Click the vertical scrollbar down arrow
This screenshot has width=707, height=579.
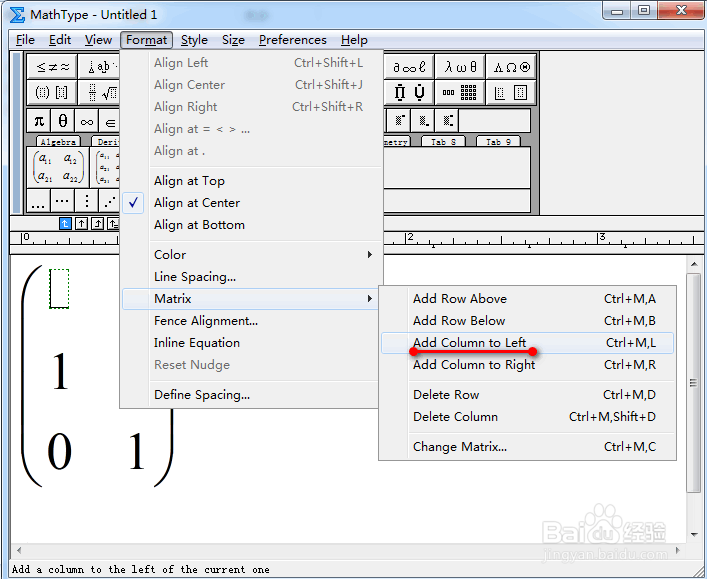694,534
